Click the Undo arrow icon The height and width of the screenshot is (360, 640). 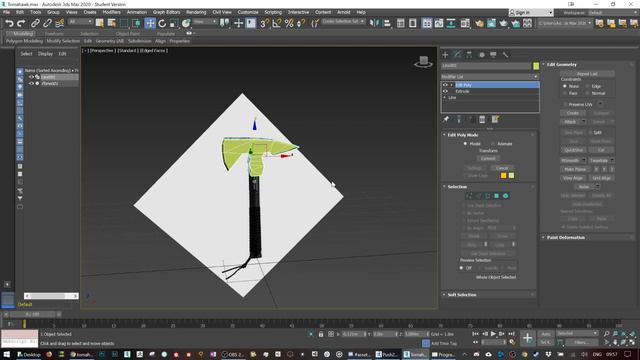click(x=9, y=23)
